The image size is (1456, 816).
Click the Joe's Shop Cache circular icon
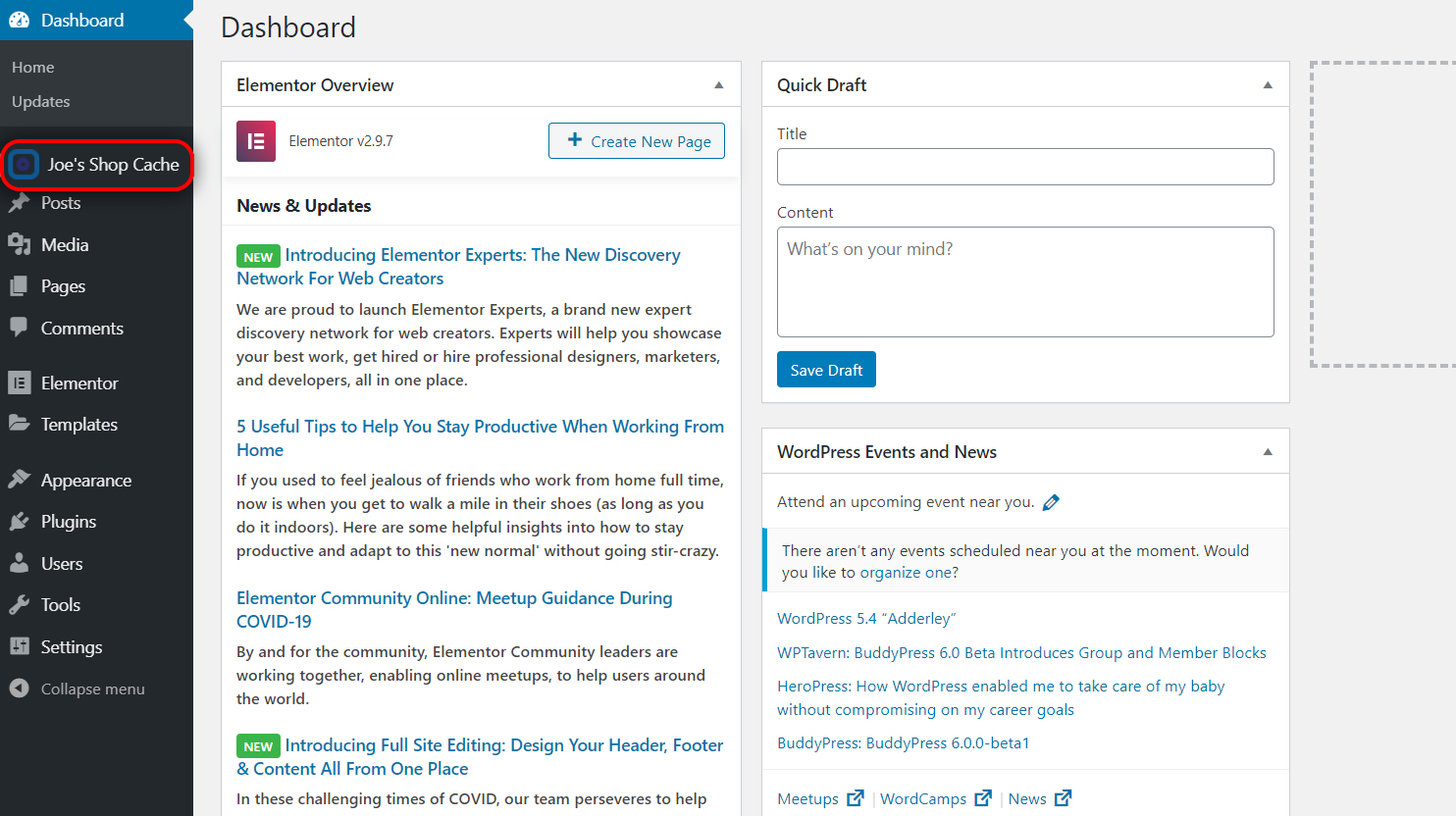(23, 165)
